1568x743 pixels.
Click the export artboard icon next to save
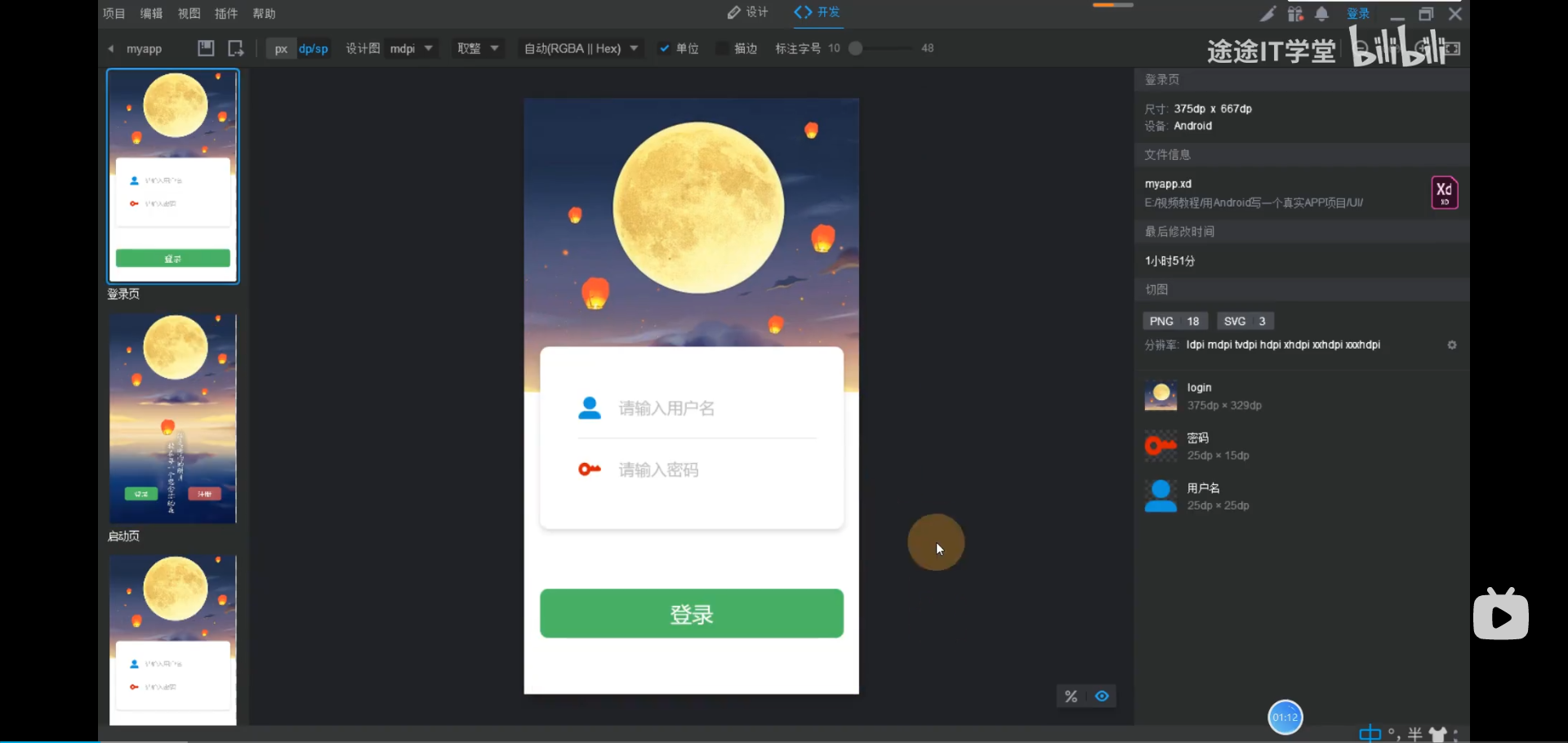coord(235,48)
